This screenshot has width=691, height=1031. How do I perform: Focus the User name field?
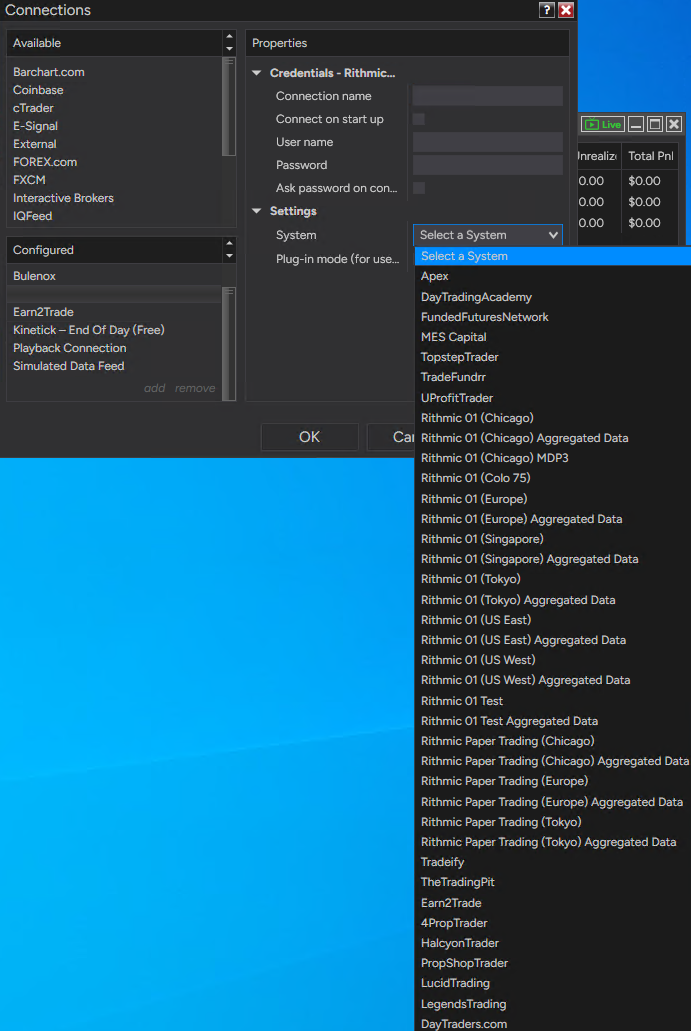click(x=488, y=142)
